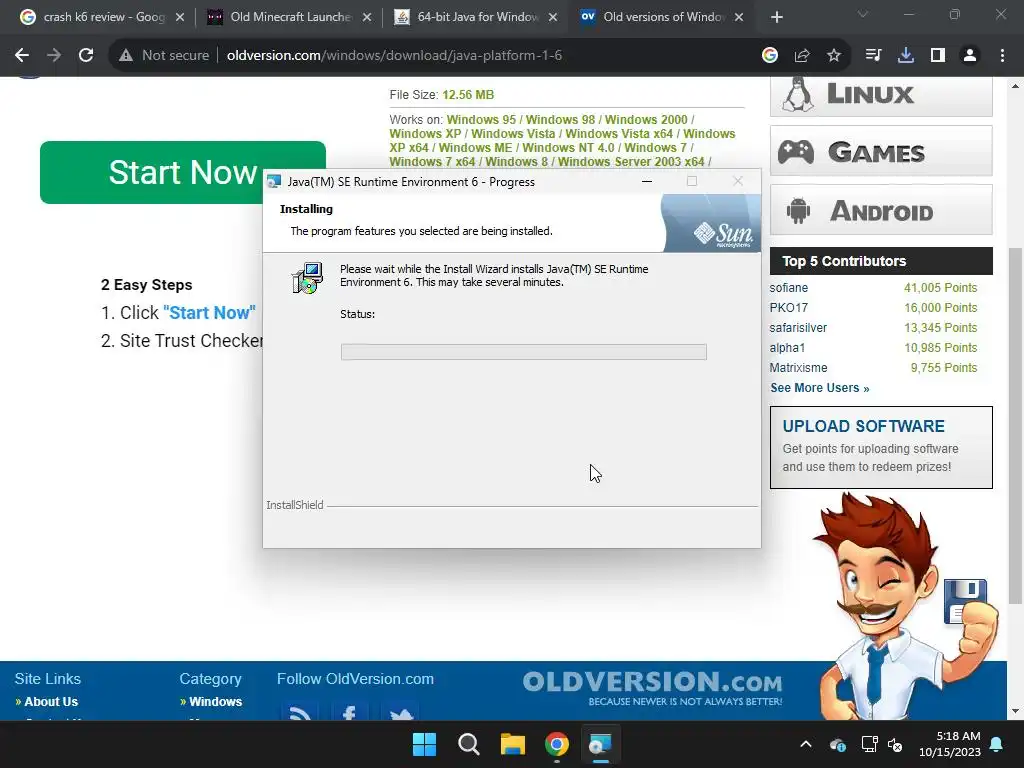Click the Java installer taskbar icon
Viewport: 1024px width, 768px height.
pyautogui.click(x=600, y=744)
